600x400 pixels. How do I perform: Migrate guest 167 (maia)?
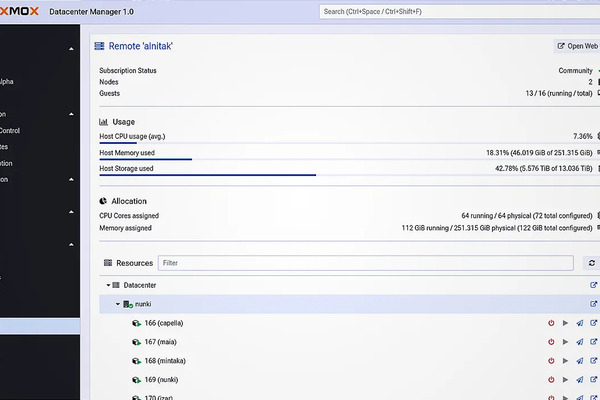pos(580,342)
